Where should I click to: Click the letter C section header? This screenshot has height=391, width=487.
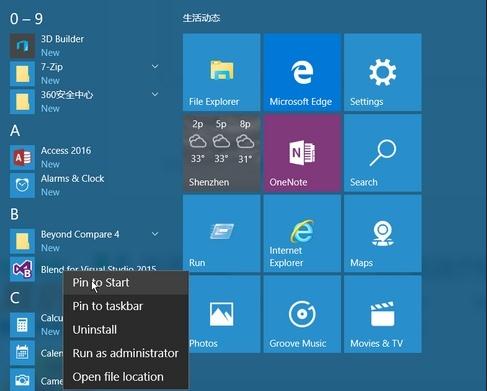(x=15, y=298)
